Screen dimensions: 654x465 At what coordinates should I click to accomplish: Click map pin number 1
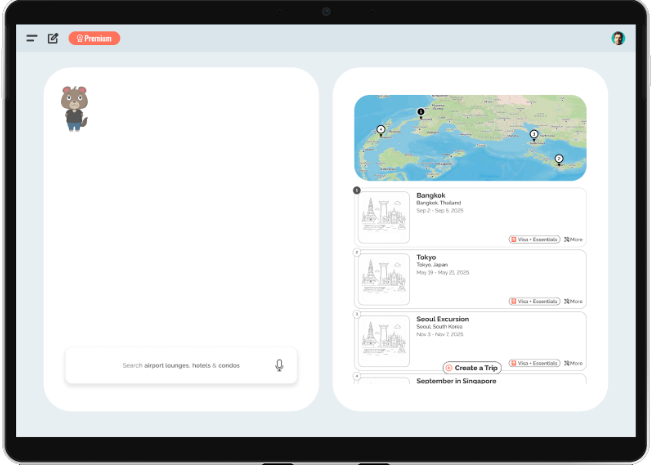(x=421, y=113)
